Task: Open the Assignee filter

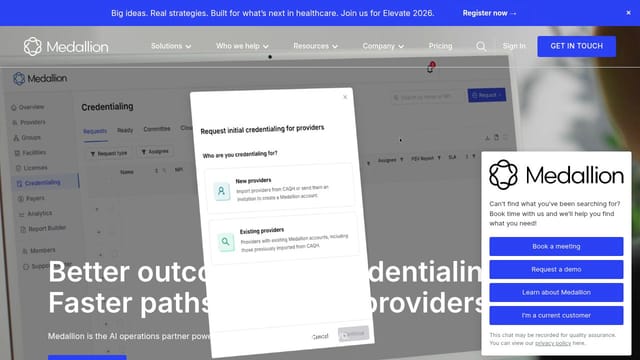Action: click(x=155, y=151)
